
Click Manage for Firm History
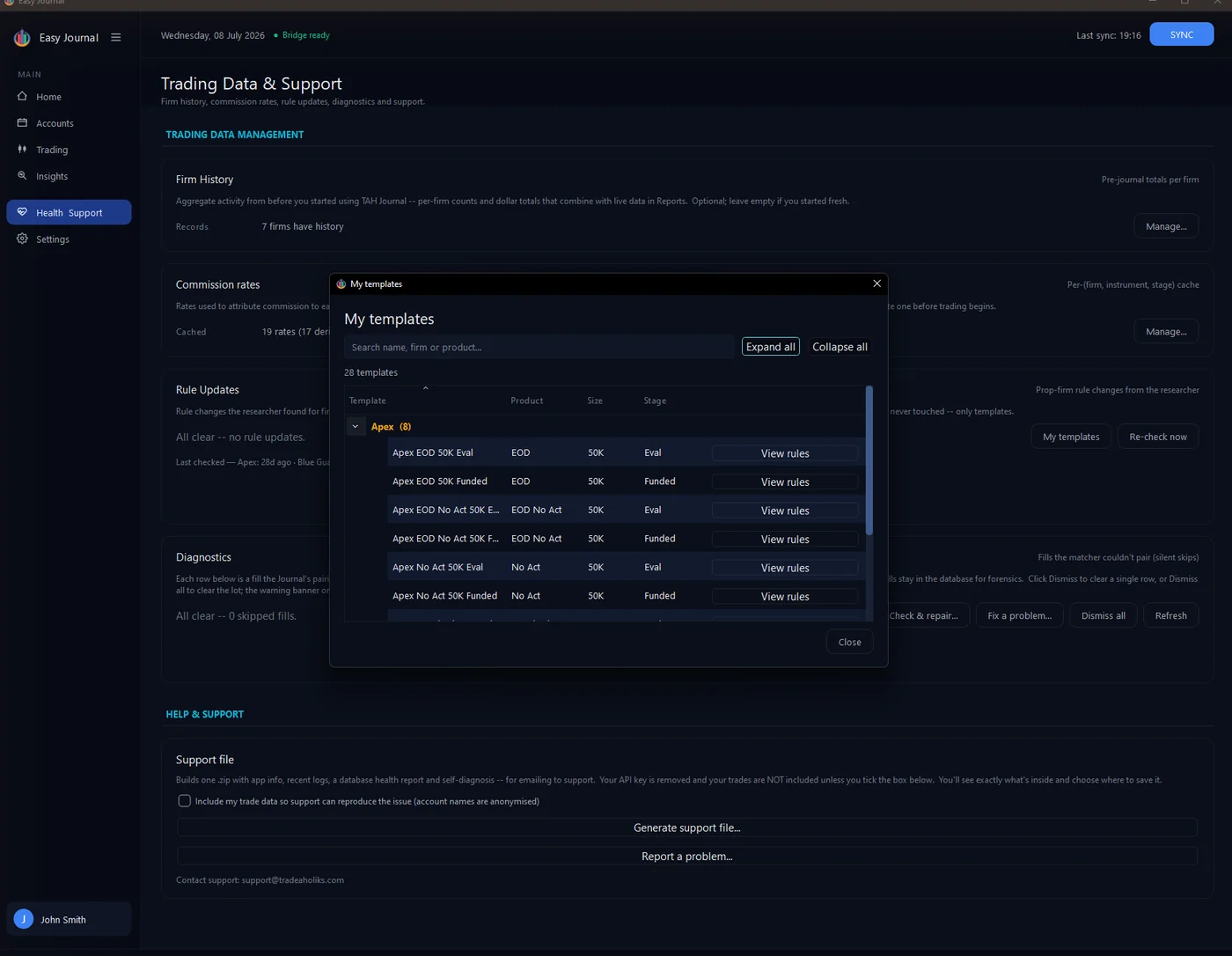(x=1166, y=226)
